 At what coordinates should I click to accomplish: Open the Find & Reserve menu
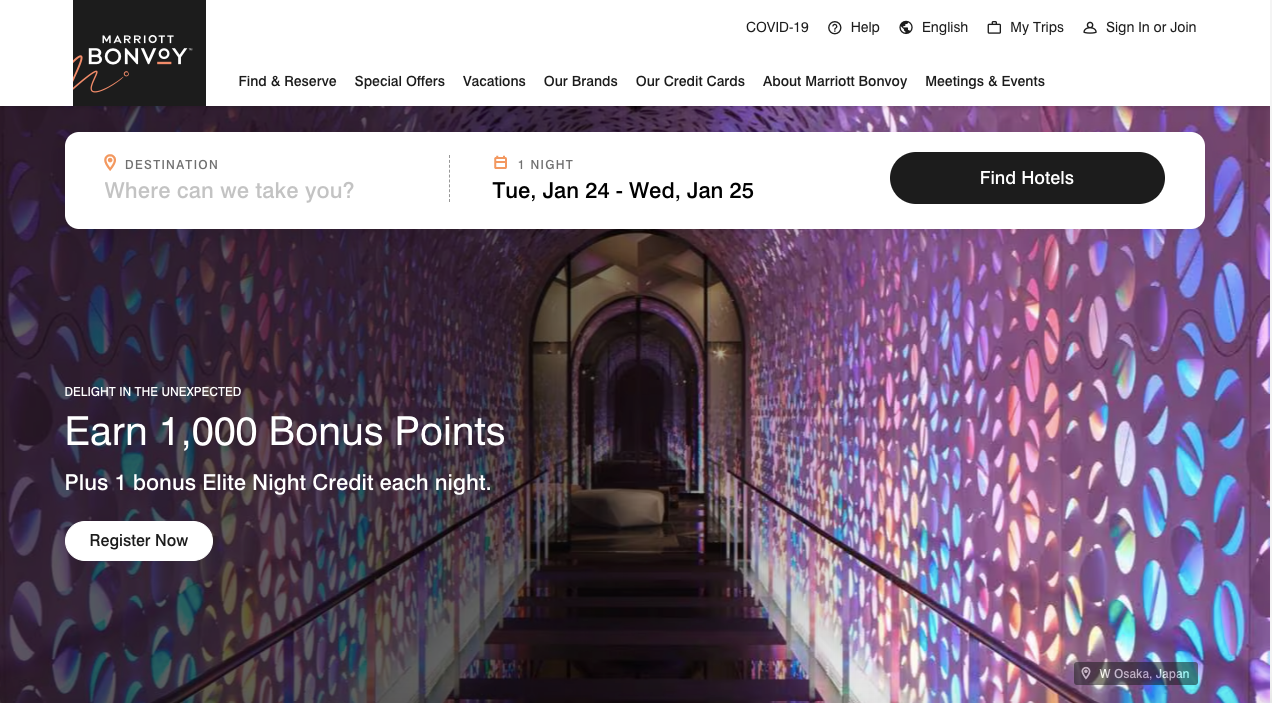(287, 81)
